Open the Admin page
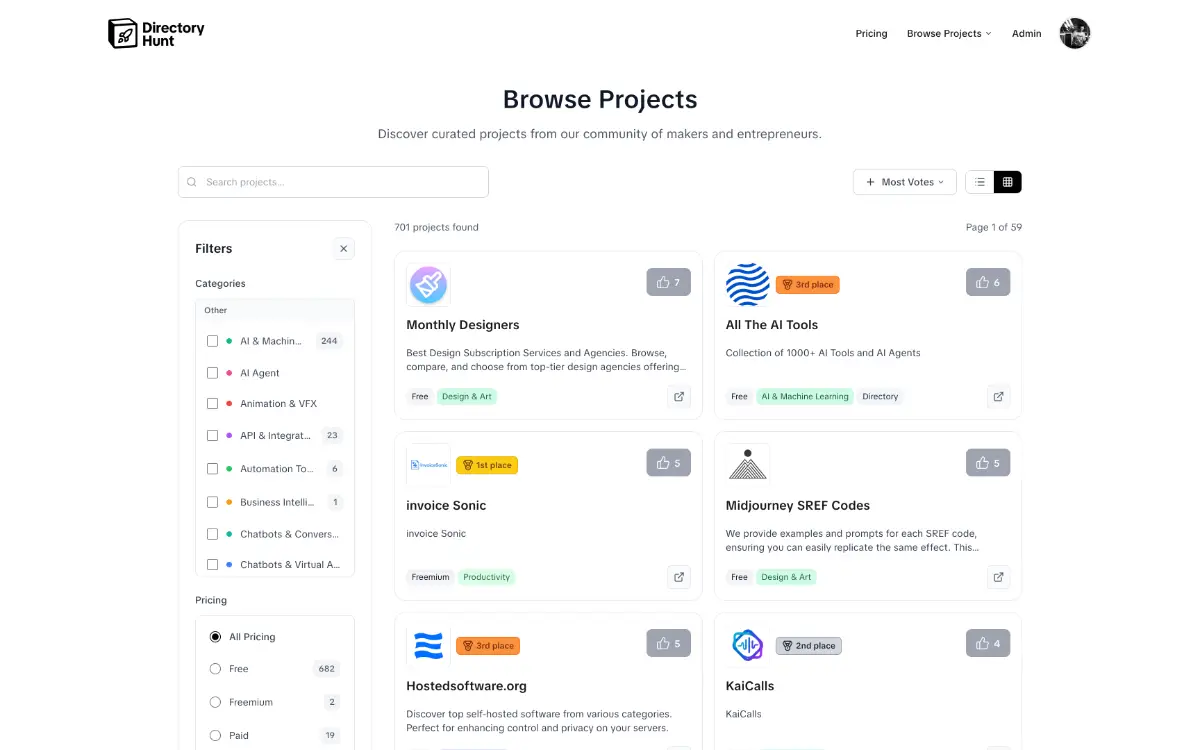 pos(1026,34)
